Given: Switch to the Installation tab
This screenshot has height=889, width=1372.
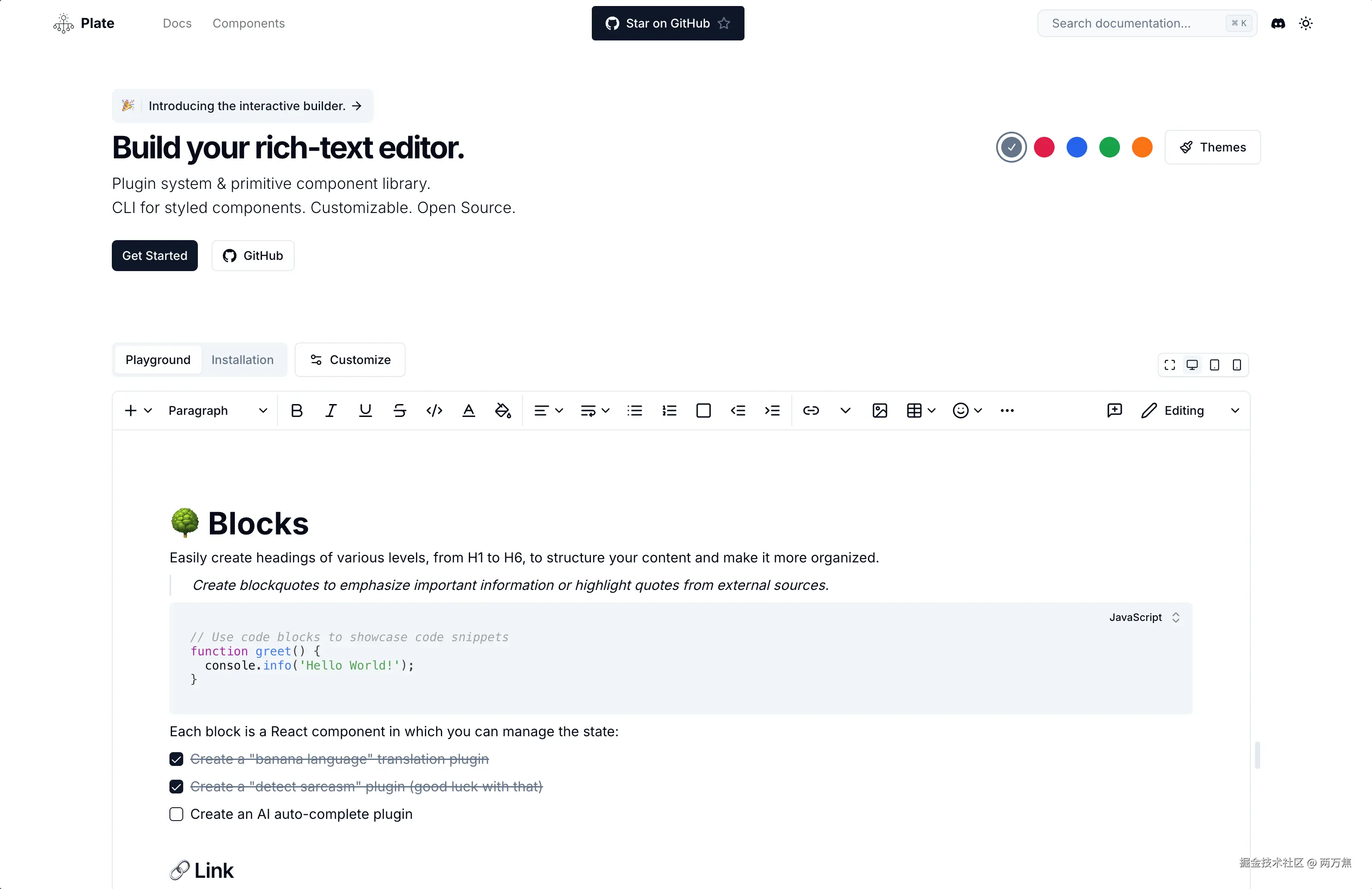Looking at the screenshot, I should click(x=242, y=359).
